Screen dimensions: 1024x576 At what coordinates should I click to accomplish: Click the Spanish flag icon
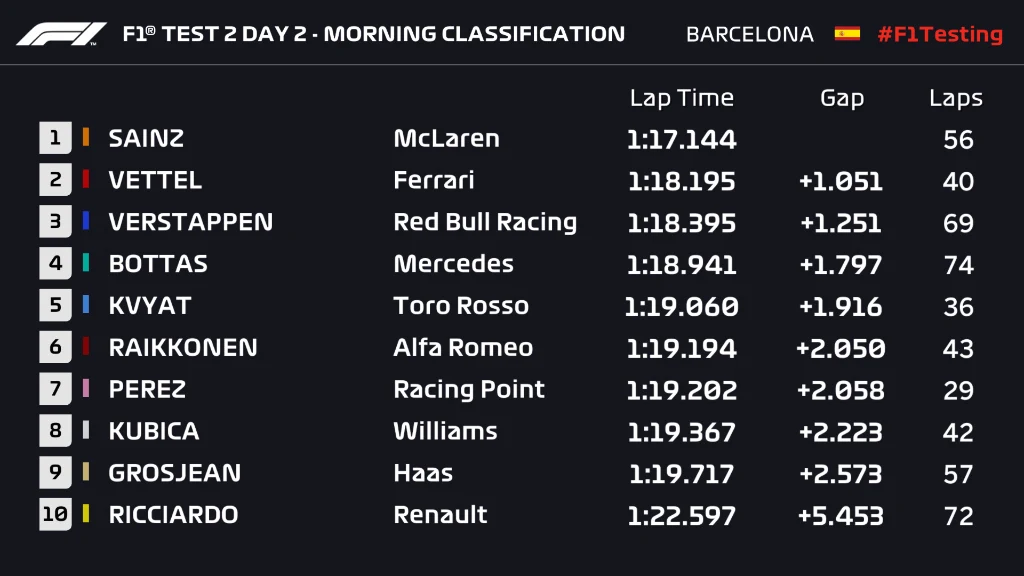[x=847, y=34]
